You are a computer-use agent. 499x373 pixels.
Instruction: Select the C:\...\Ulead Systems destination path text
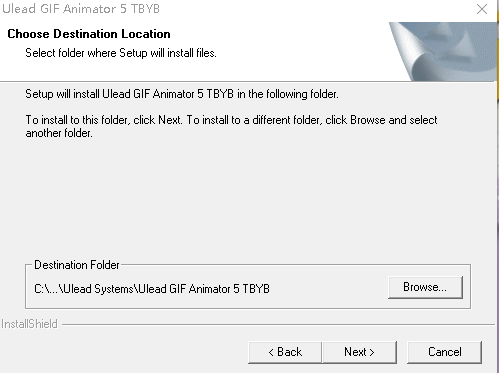pyautogui.click(x=152, y=289)
